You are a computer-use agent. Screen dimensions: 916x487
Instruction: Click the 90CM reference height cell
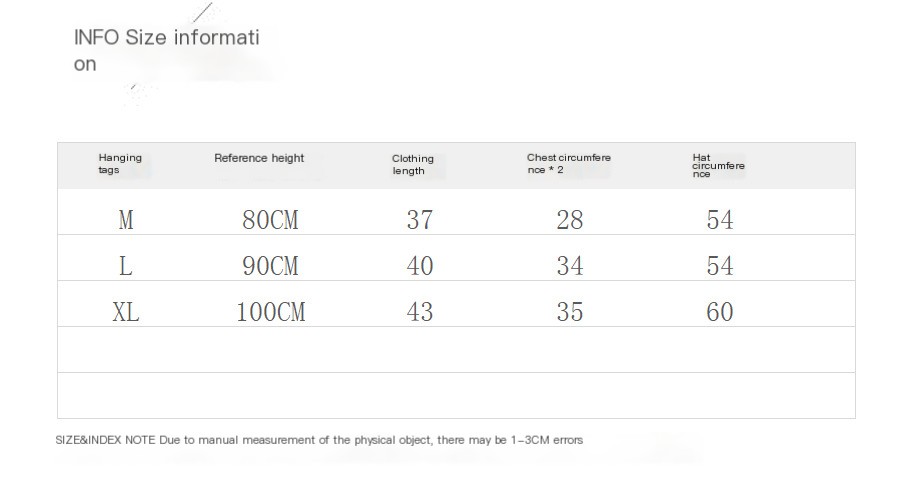[270, 266]
